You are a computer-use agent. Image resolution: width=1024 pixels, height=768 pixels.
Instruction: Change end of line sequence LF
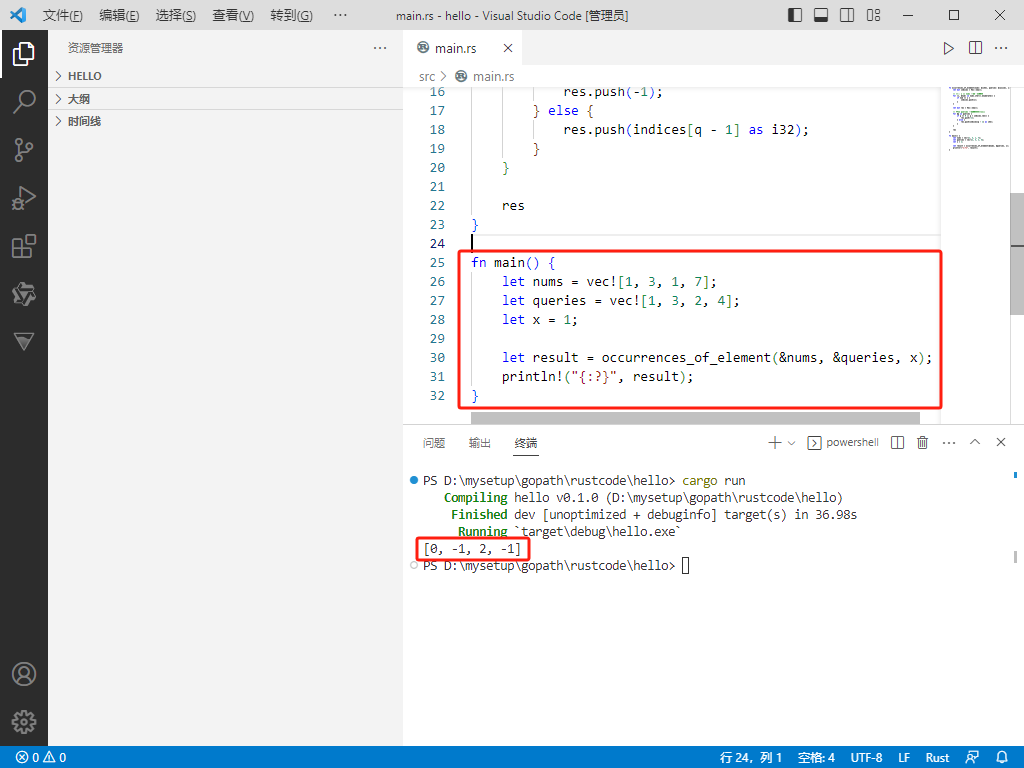[x=904, y=758]
